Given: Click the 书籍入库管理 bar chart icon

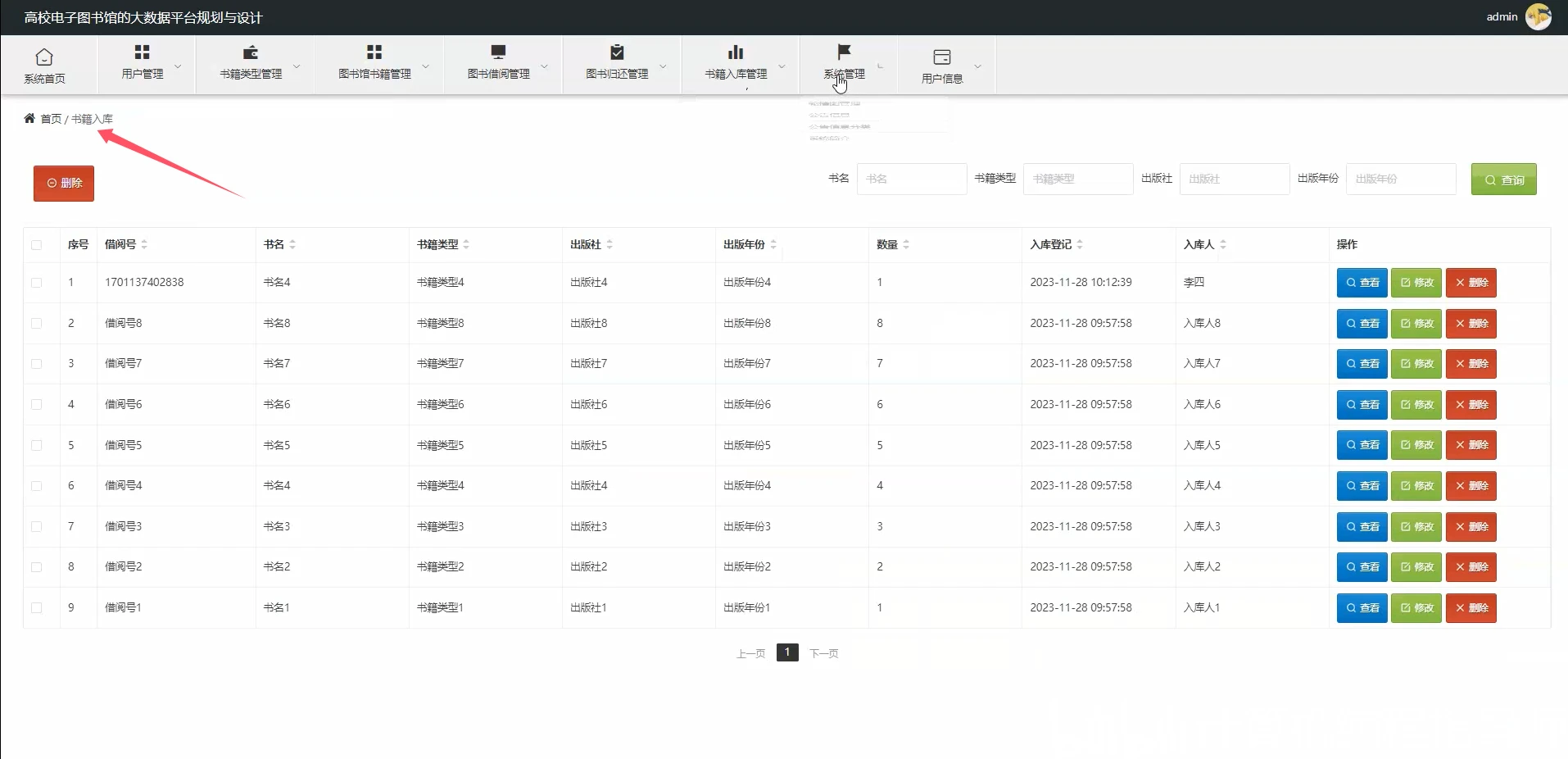Looking at the screenshot, I should pos(736,52).
